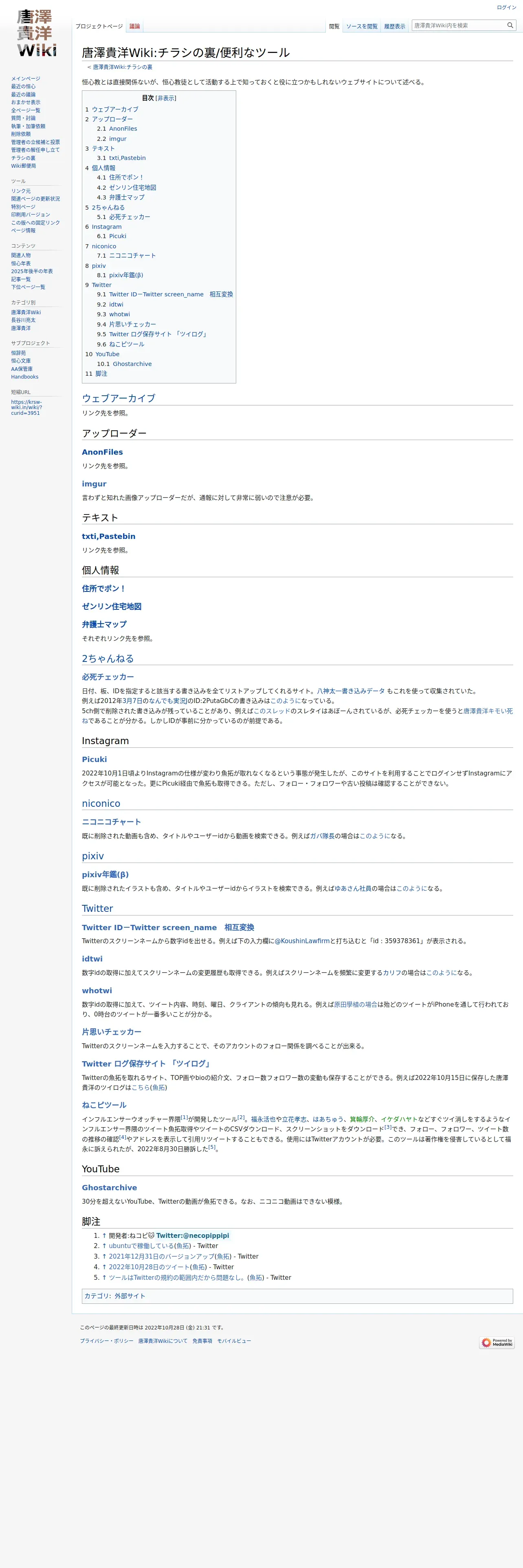Open 執筆・加筆依頼 sidebar link

(x=28, y=126)
